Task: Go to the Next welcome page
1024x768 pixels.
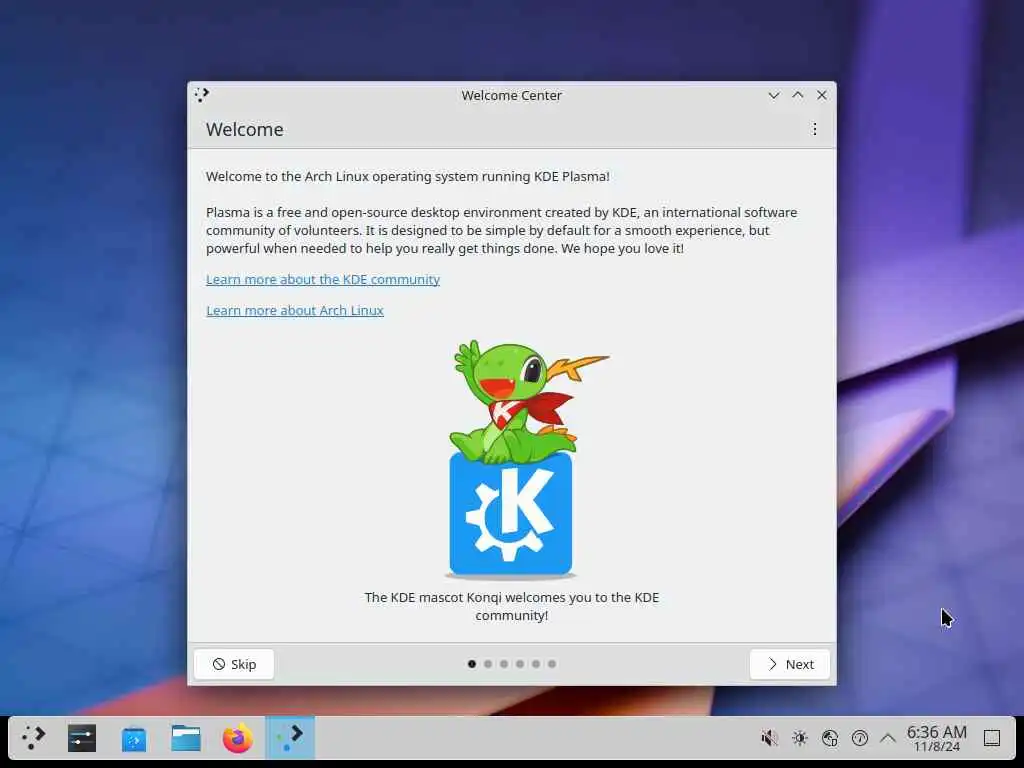Action: [x=790, y=664]
